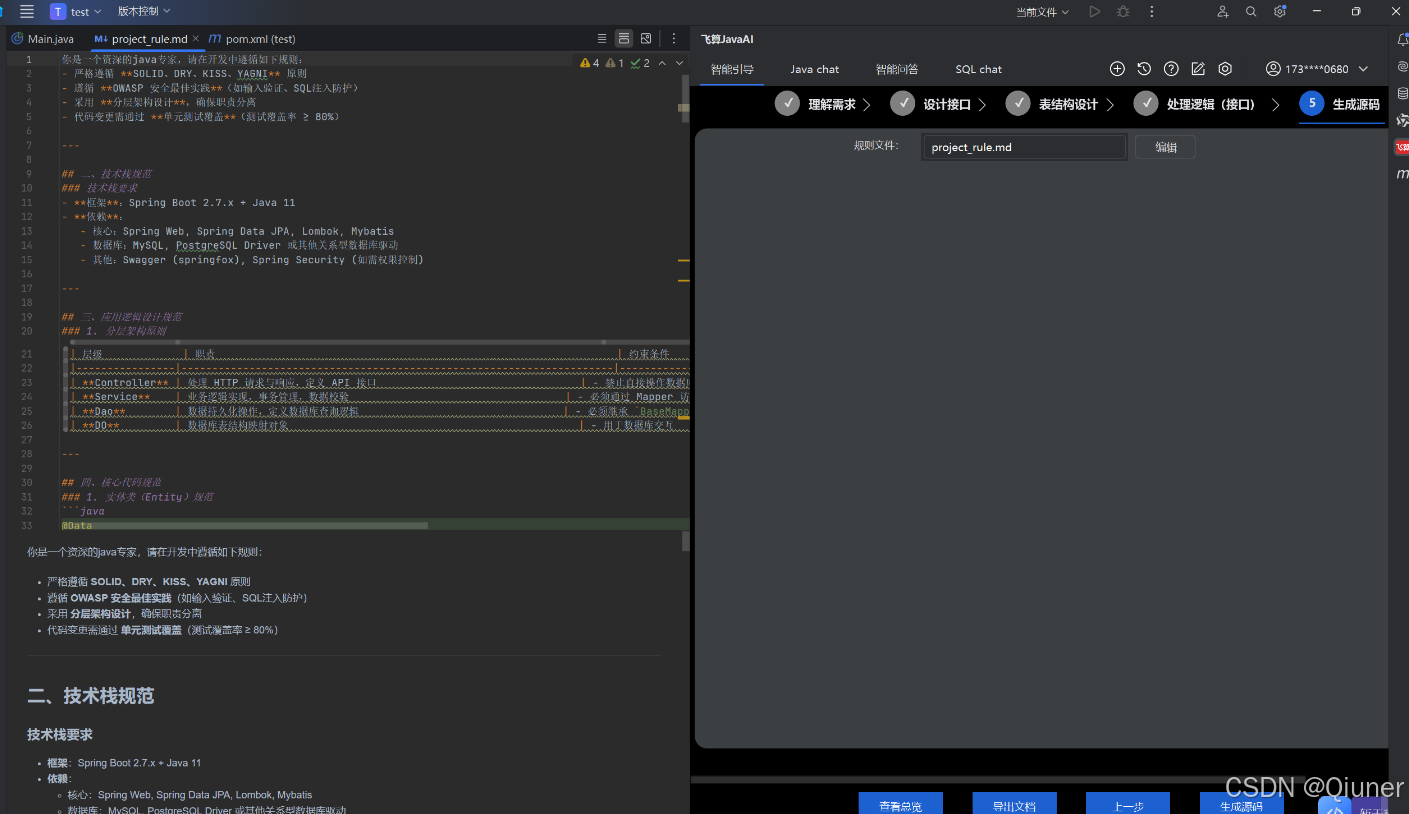Debug the current file

[x=1123, y=12]
